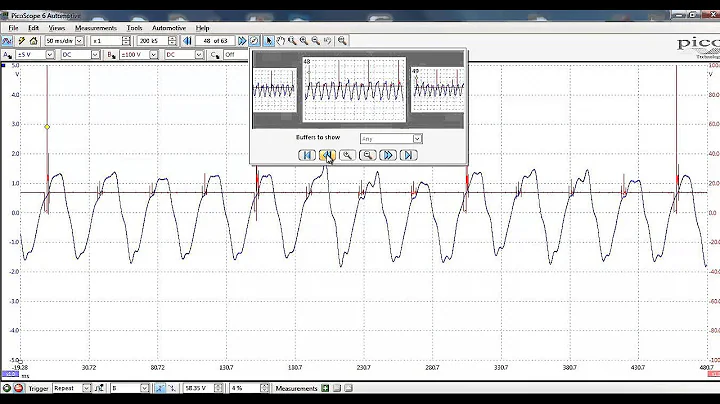
Task: Click the 200 kS samples stepper
Action: (x=172, y=41)
